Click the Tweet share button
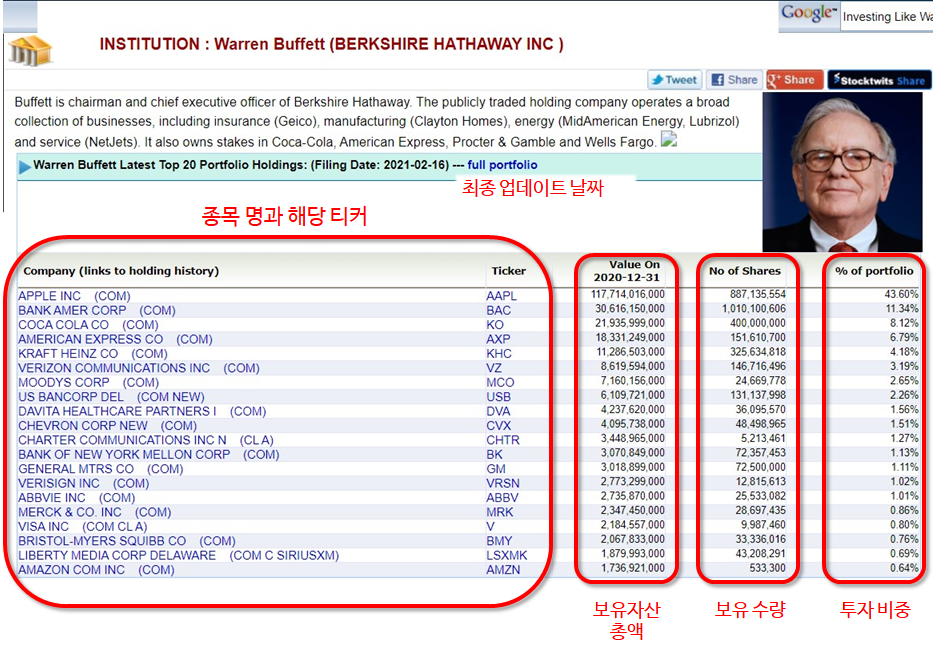Image resolution: width=935 pixels, height=656 pixels. coord(674,80)
